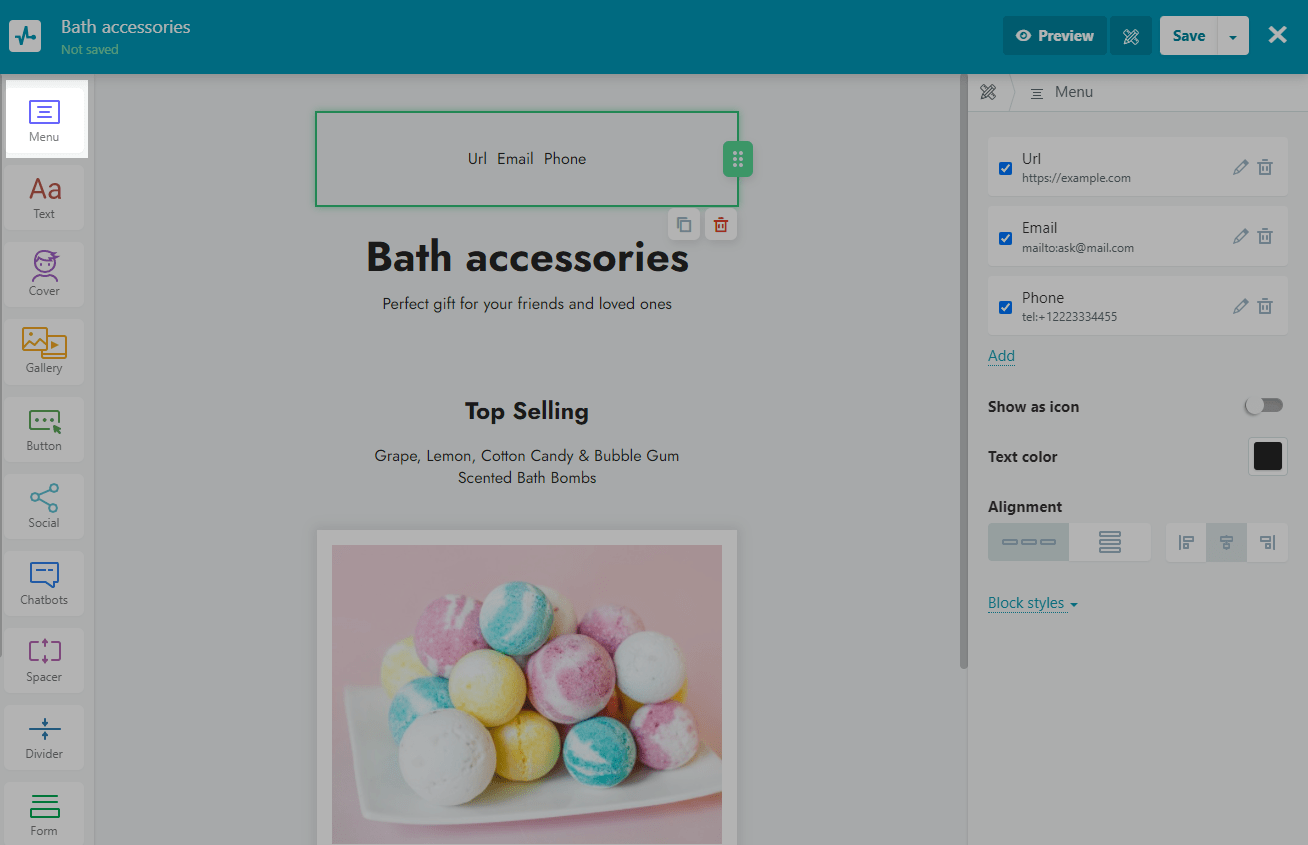Open the Save dropdown arrow

coord(1233,36)
